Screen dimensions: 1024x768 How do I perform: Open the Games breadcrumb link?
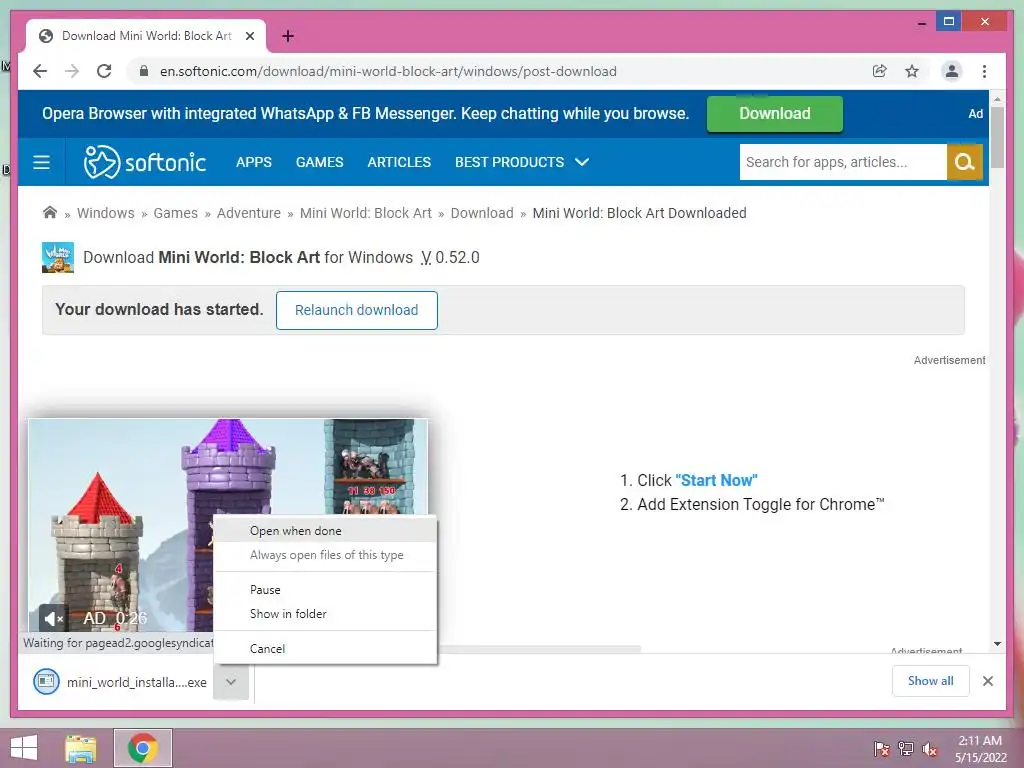(176, 213)
